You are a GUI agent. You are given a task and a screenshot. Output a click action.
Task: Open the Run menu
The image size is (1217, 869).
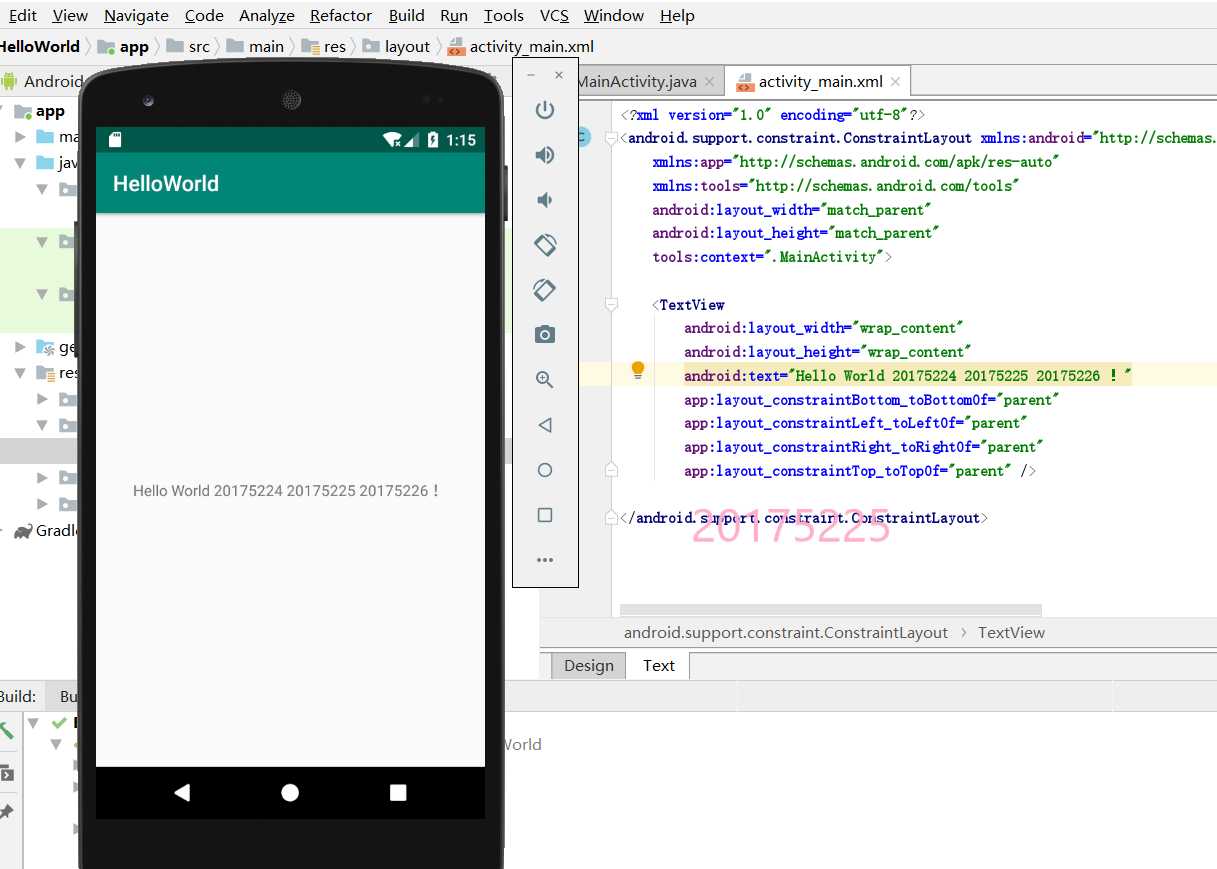454,15
